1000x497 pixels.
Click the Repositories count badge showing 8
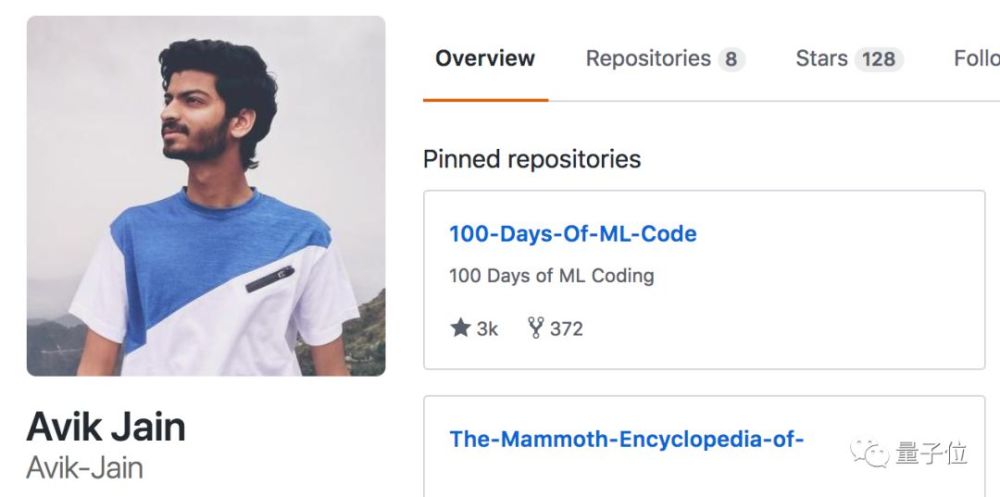pos(731,59)
